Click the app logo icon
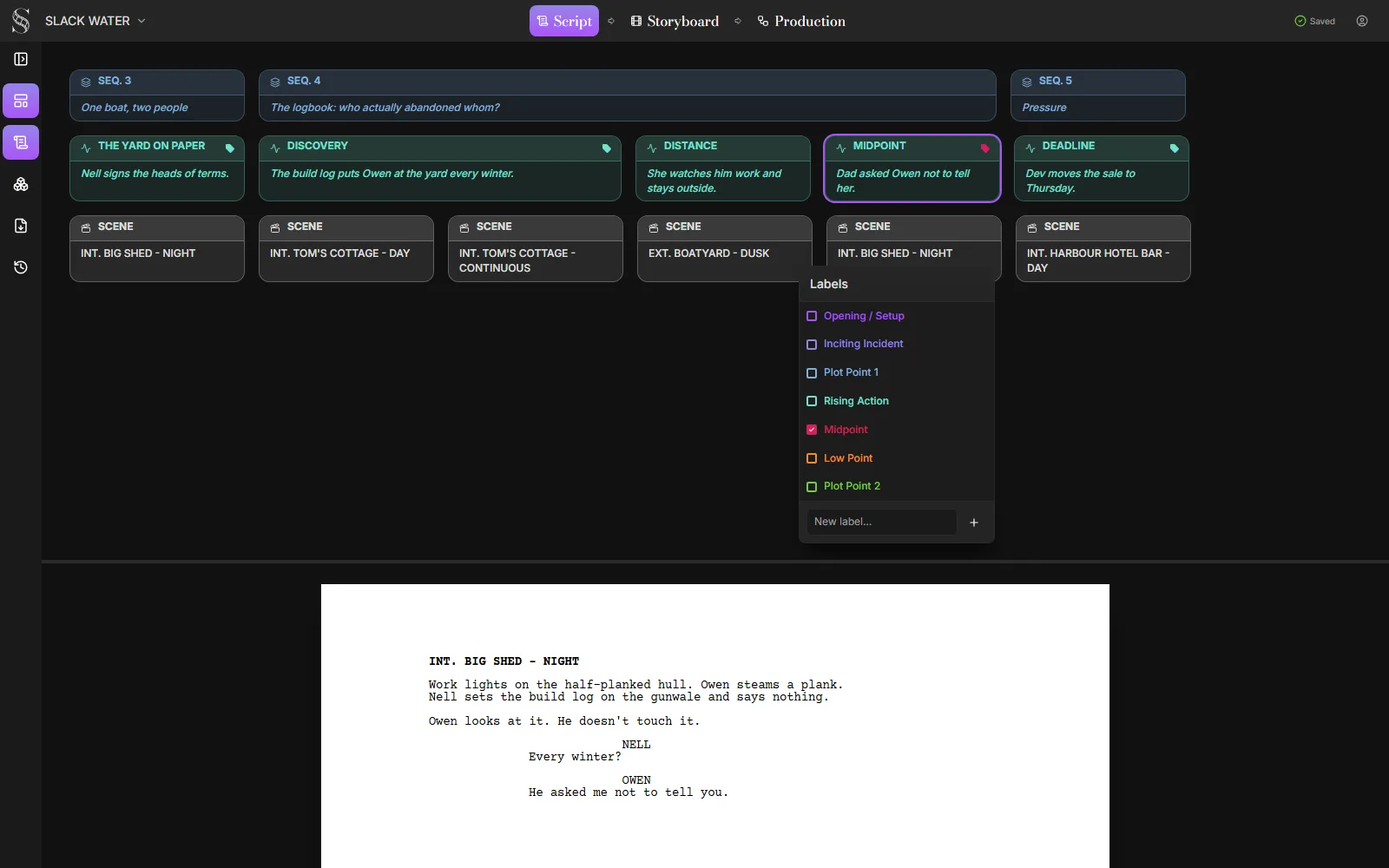The width and height of the screenshot is (1389, 868). coord(21,21)
